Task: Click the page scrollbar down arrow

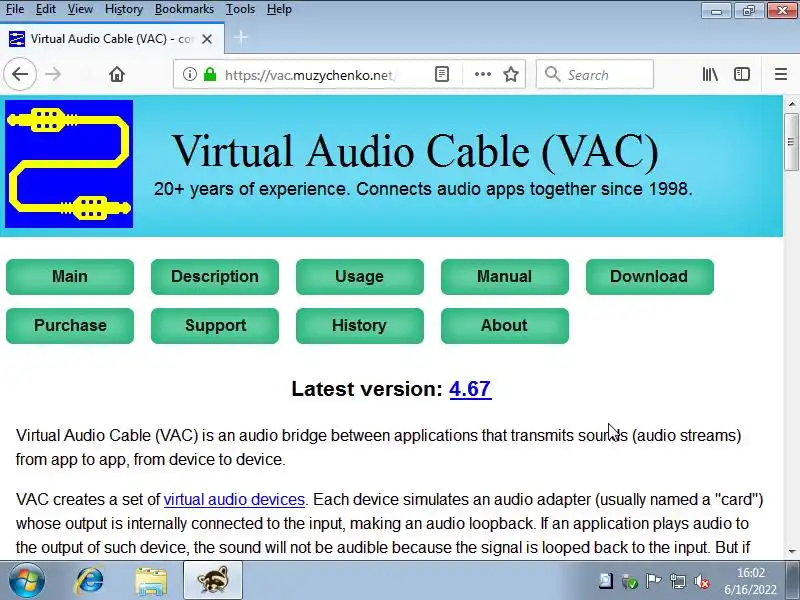Action: (x=791, y=552)
